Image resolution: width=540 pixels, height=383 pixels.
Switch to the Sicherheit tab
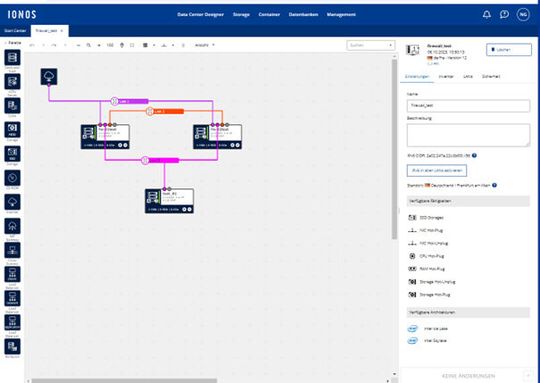click(491, 76)
